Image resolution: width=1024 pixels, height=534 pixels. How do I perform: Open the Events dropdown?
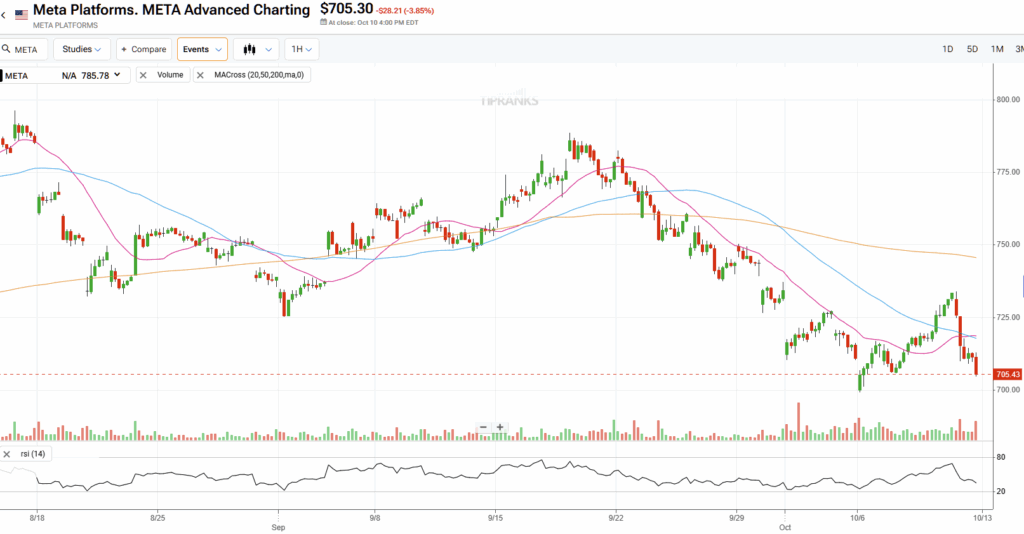tap(201, 49)
